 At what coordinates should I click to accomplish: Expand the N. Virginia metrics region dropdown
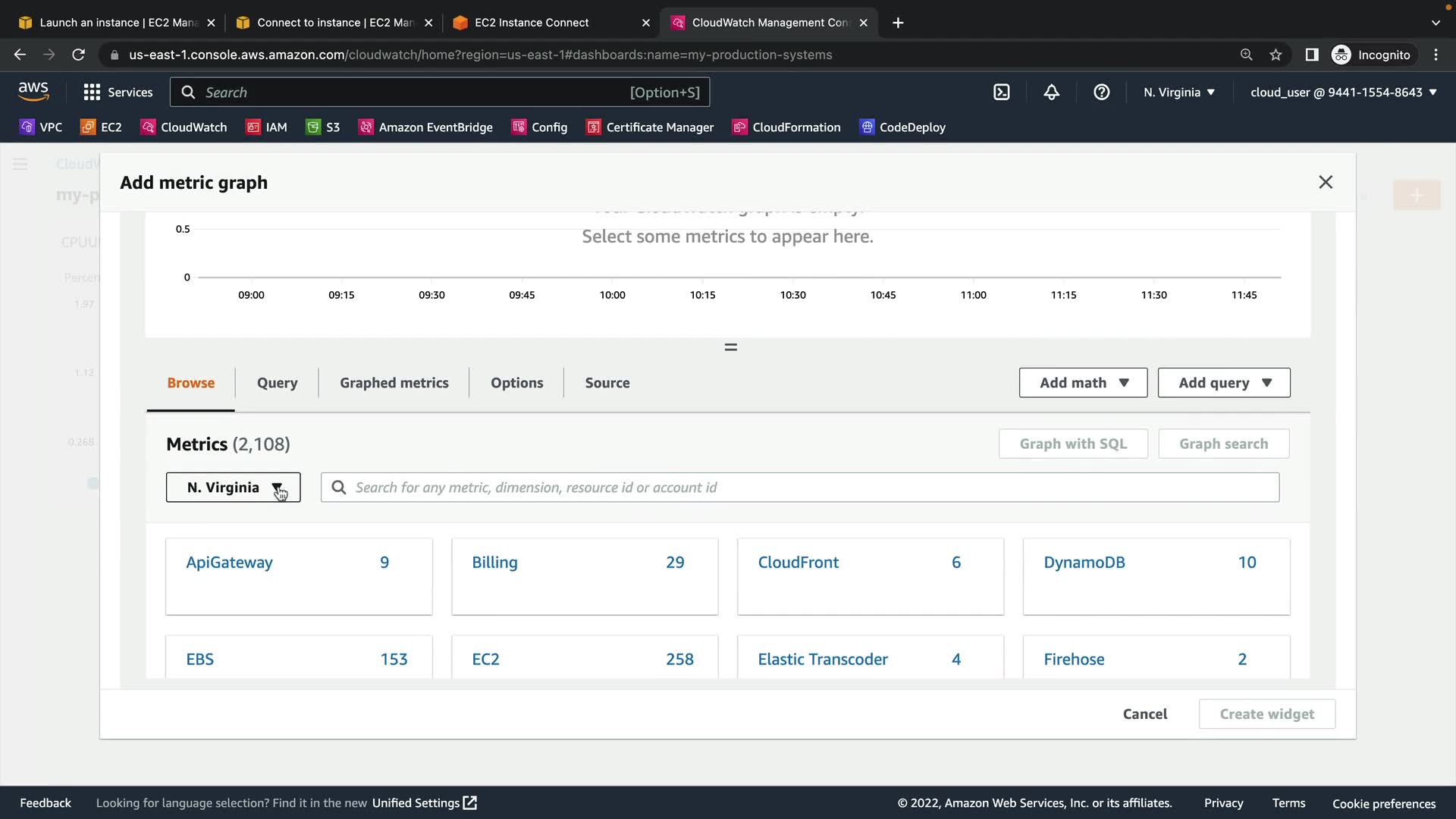233,488
